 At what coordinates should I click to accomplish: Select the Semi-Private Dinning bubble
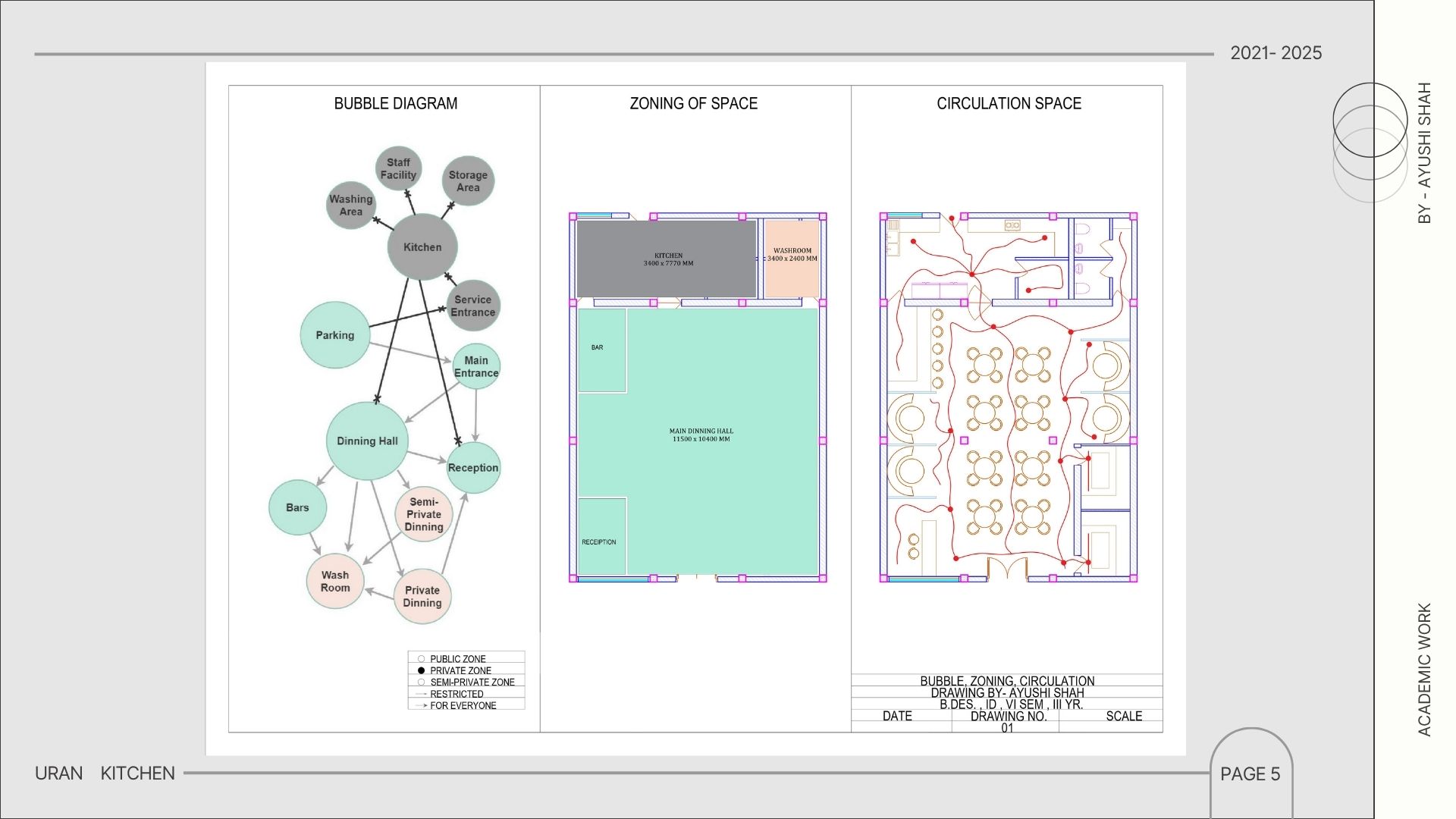click(x=424, y=514)
